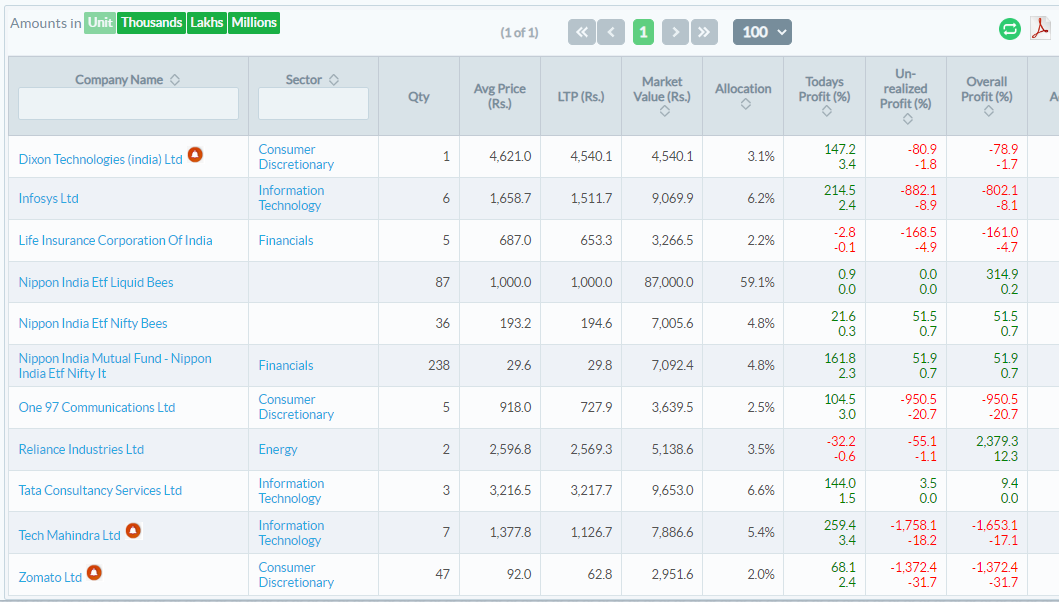
Task: Click Consumer Discretionary sector for One 97
Action: click(x=296, y=407)
